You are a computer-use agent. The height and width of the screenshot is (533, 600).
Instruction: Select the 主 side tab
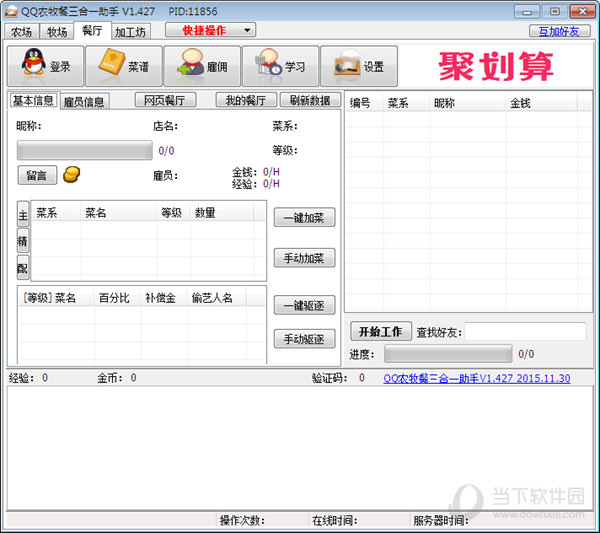point(23,214)
